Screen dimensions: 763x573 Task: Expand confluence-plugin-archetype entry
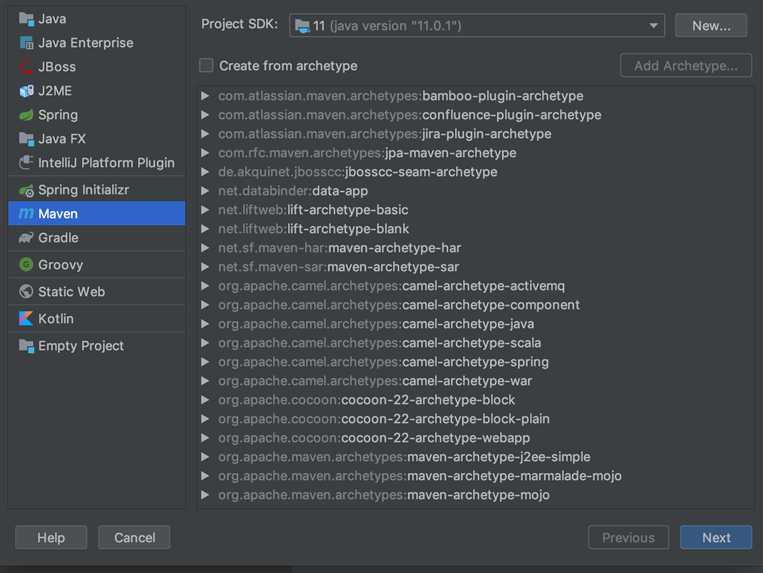pos(205,115)
